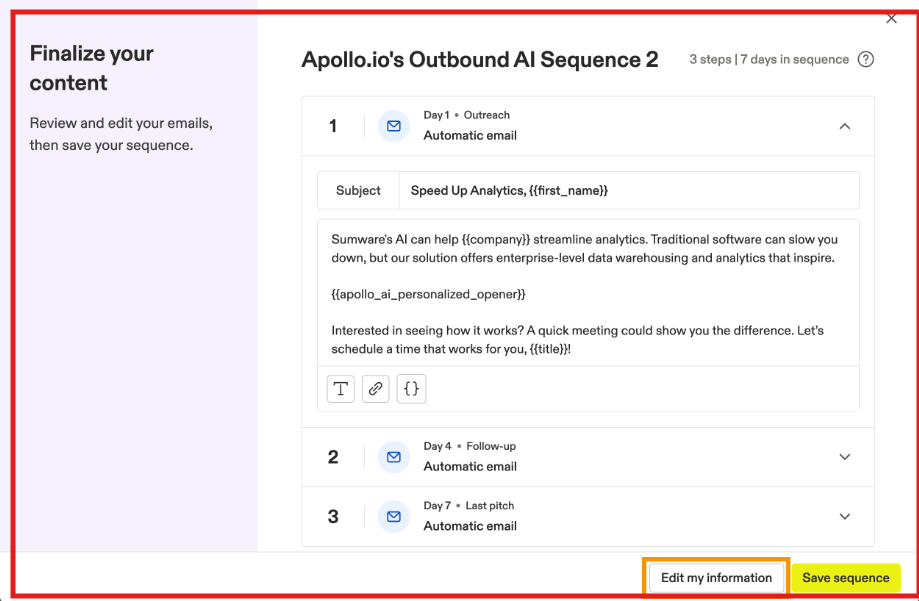Collapse the Day 1 Outreach step
919x601 pixels.
coord(844,126)
